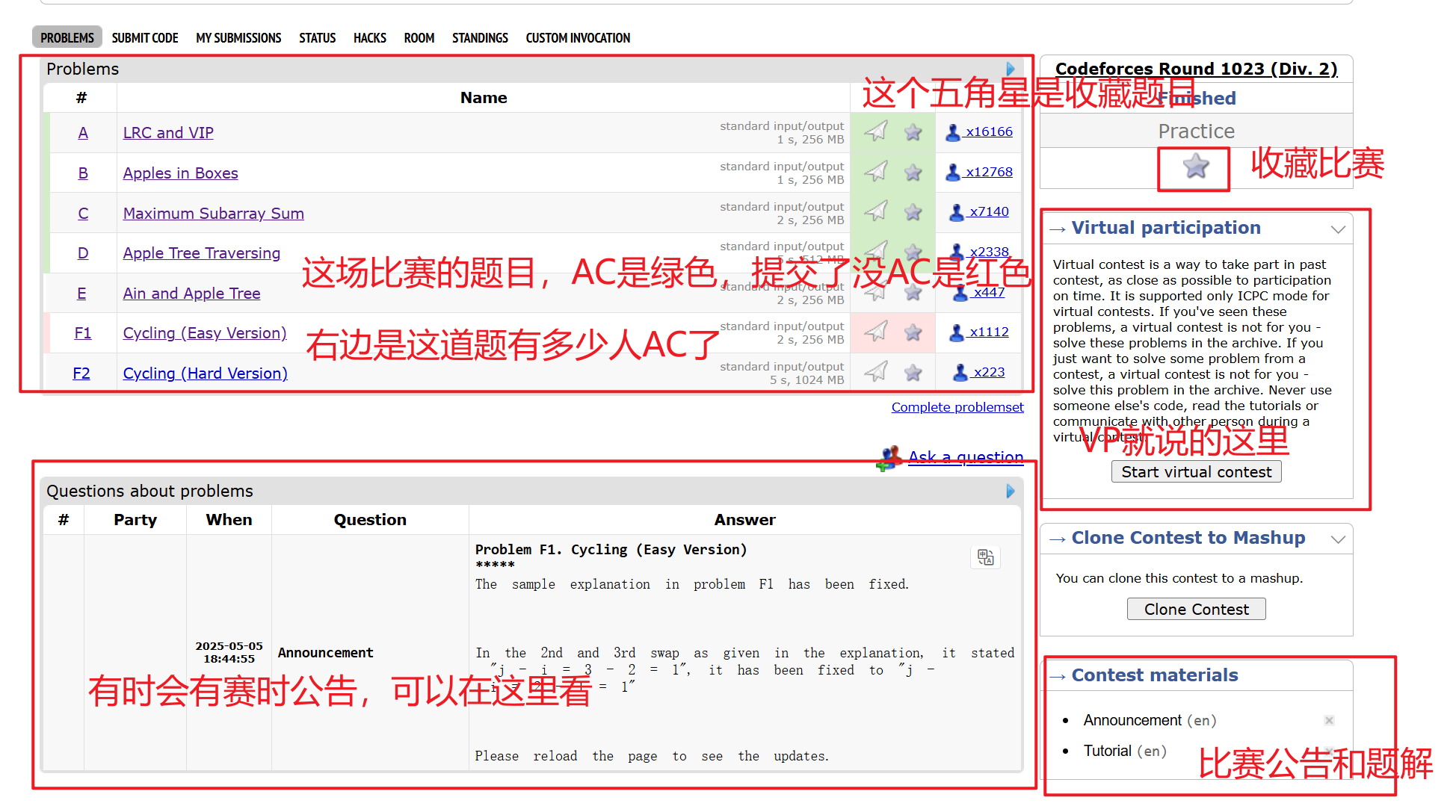The width and height of the screenshot is (1456, 812).
Task: Open the STANDINGS tab
Action: coord(480,38)
